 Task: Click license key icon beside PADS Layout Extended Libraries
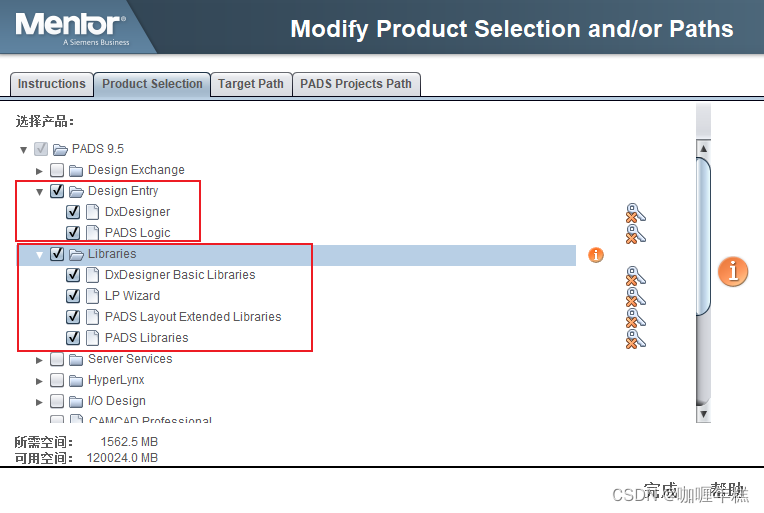[x=635, y=318]
